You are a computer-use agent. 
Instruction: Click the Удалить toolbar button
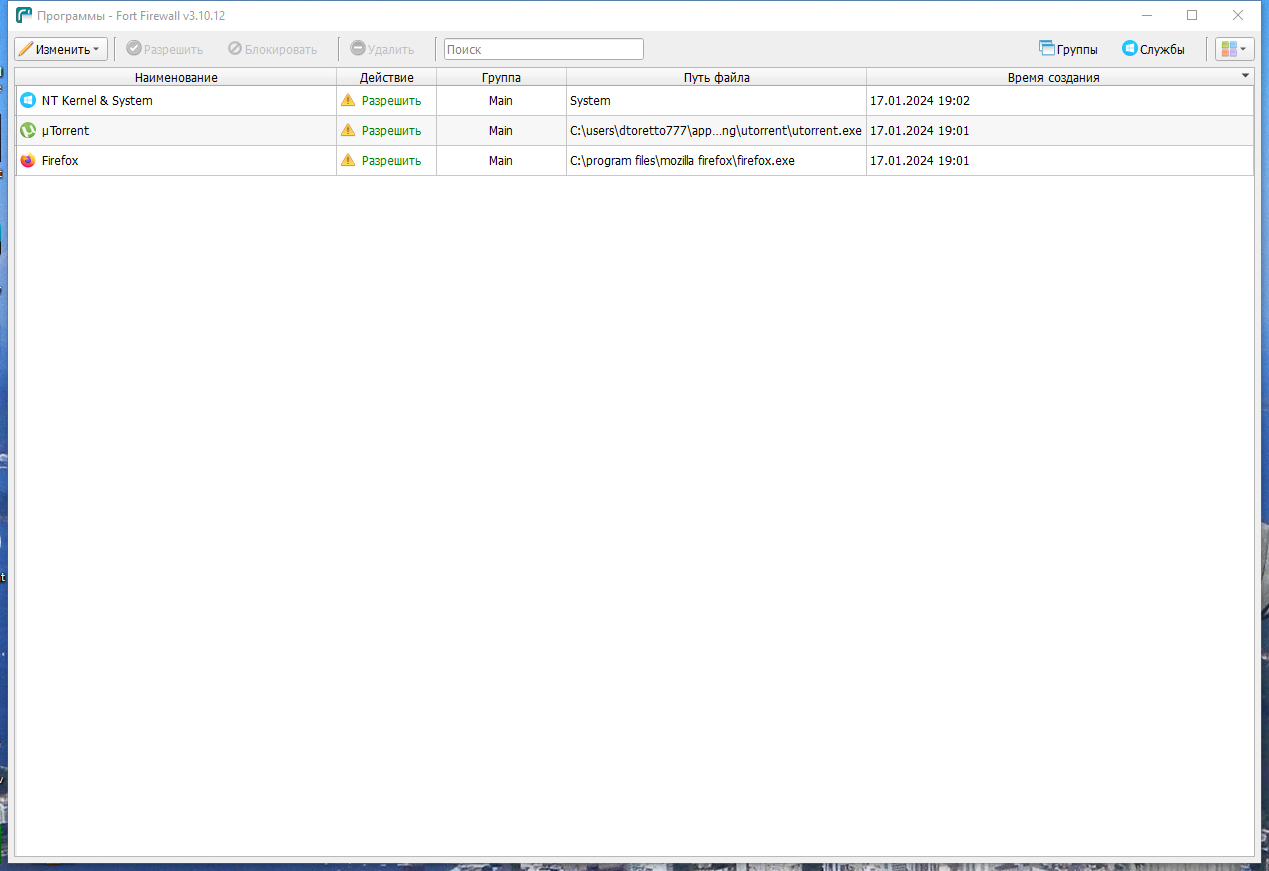[382, 49]
